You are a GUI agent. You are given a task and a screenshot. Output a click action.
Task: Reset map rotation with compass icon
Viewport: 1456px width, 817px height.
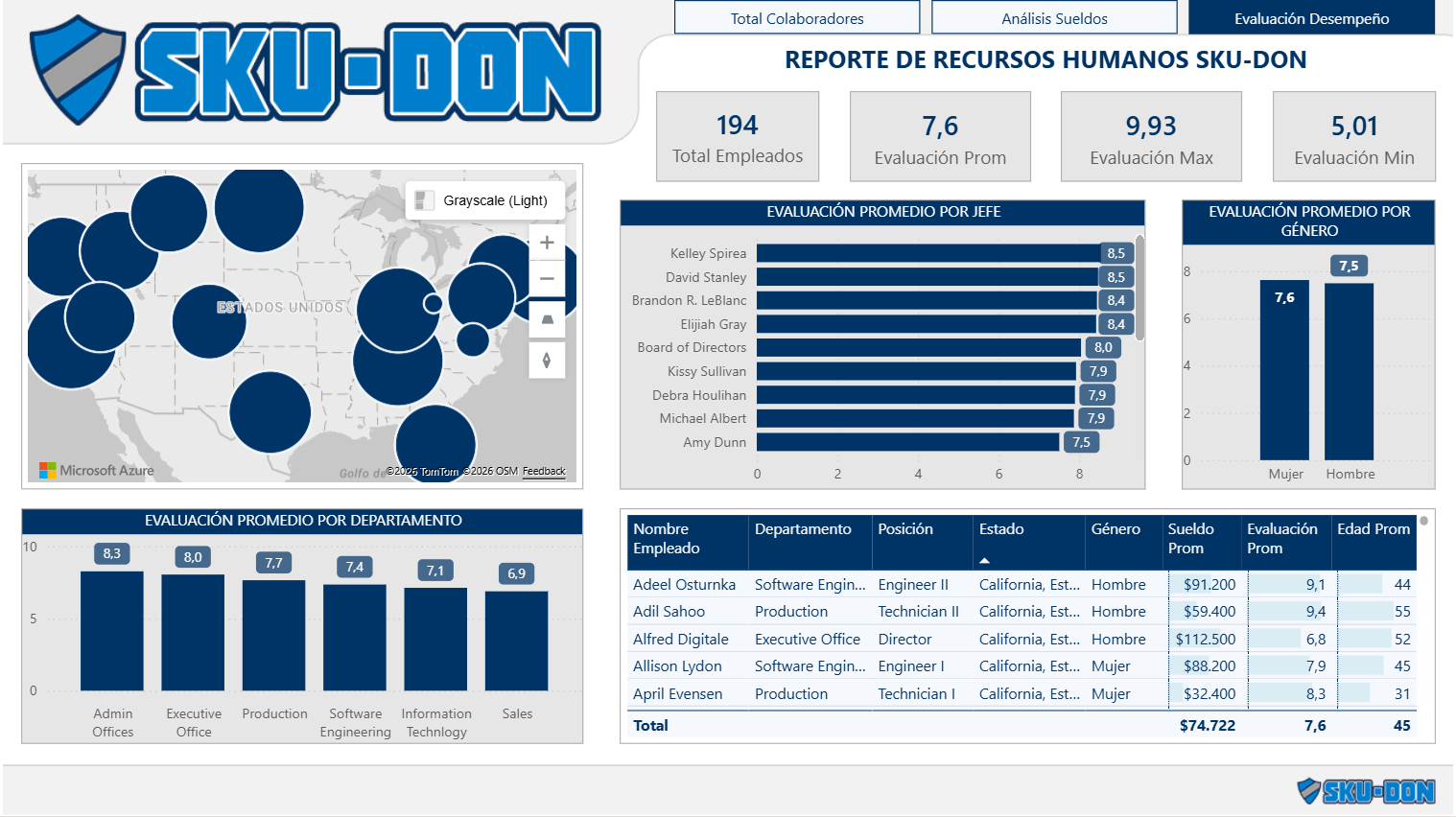point(547,361)
